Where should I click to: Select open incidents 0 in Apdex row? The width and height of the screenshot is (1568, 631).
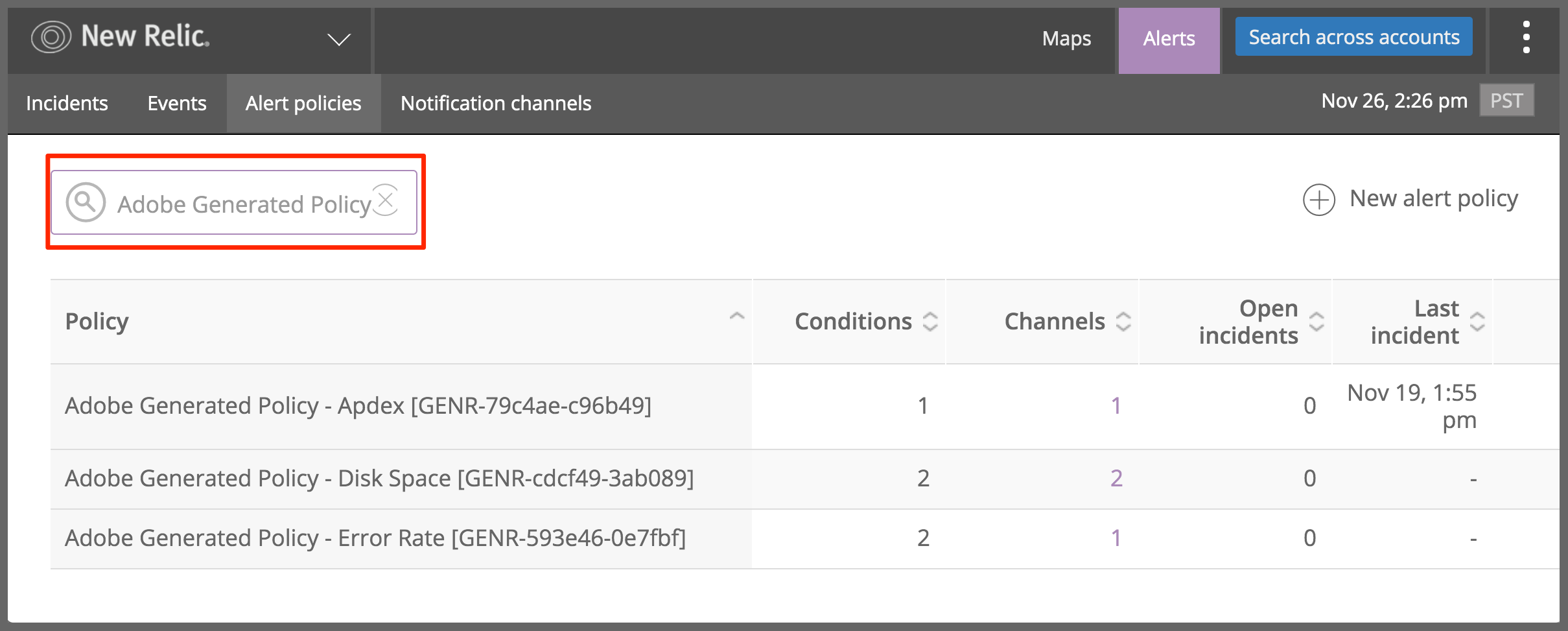click(x=1309, y=406)
